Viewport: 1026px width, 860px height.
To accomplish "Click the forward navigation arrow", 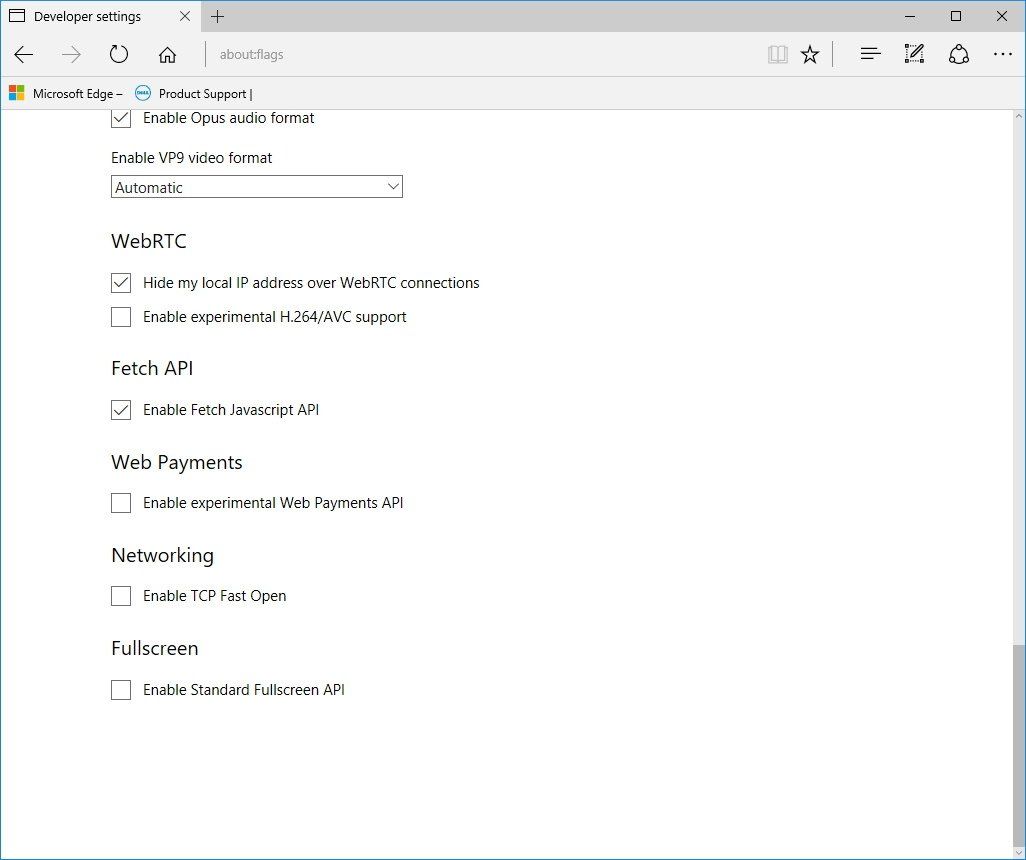I will (x=71, y=54).
